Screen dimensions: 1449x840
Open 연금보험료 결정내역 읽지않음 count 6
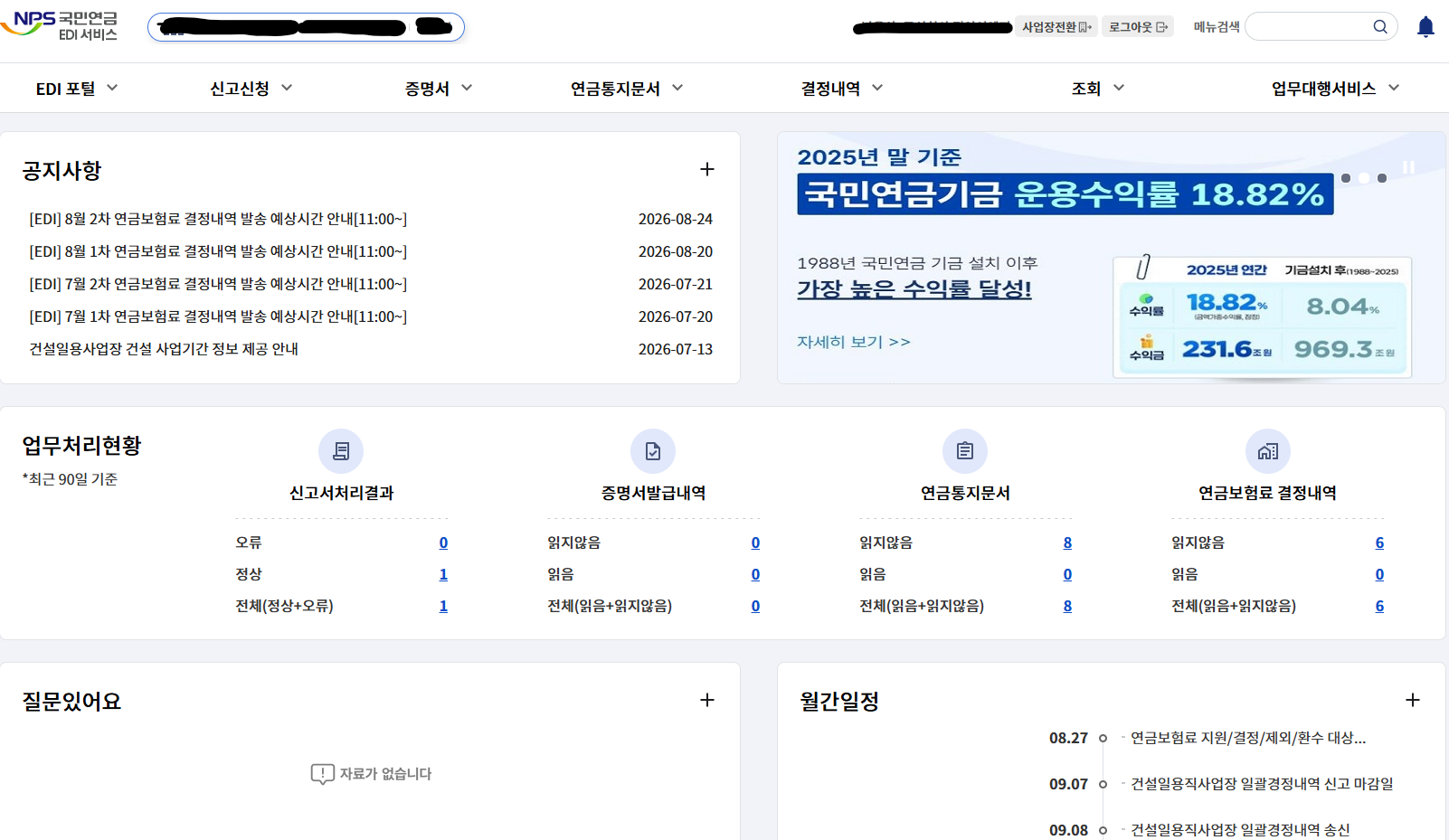click(x=1379, y=543)
